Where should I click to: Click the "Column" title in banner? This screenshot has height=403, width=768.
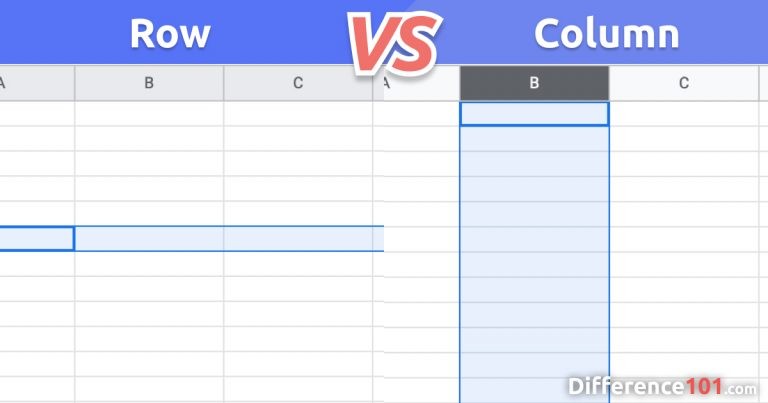(606, 34)
